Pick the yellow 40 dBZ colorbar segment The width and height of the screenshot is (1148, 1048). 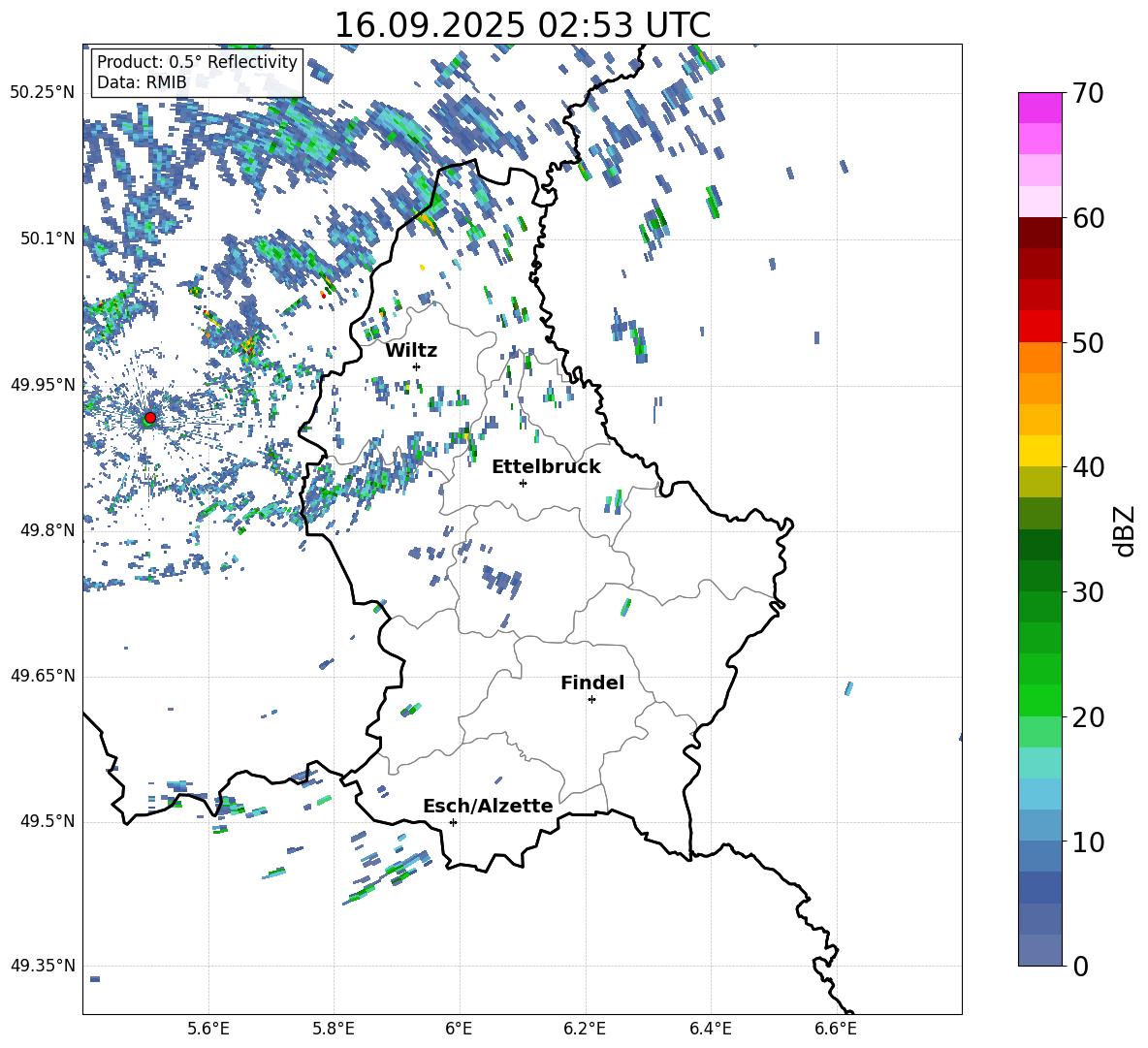click(1039, 451)
